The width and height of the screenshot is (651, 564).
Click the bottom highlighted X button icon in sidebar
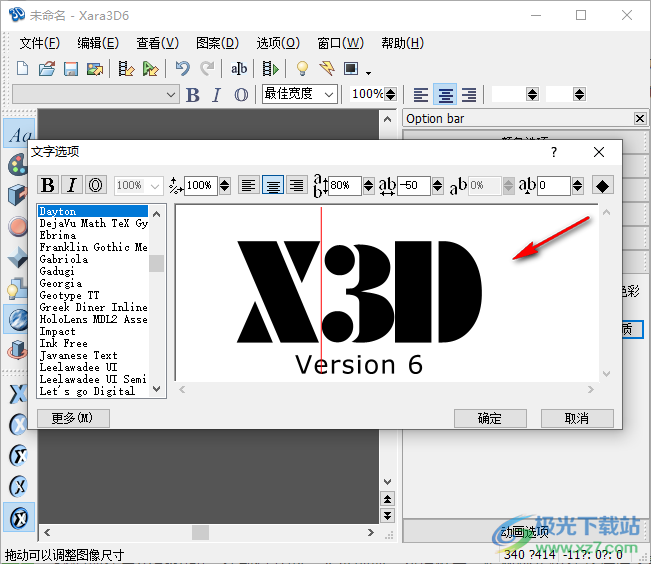click(x=18, y=518)
